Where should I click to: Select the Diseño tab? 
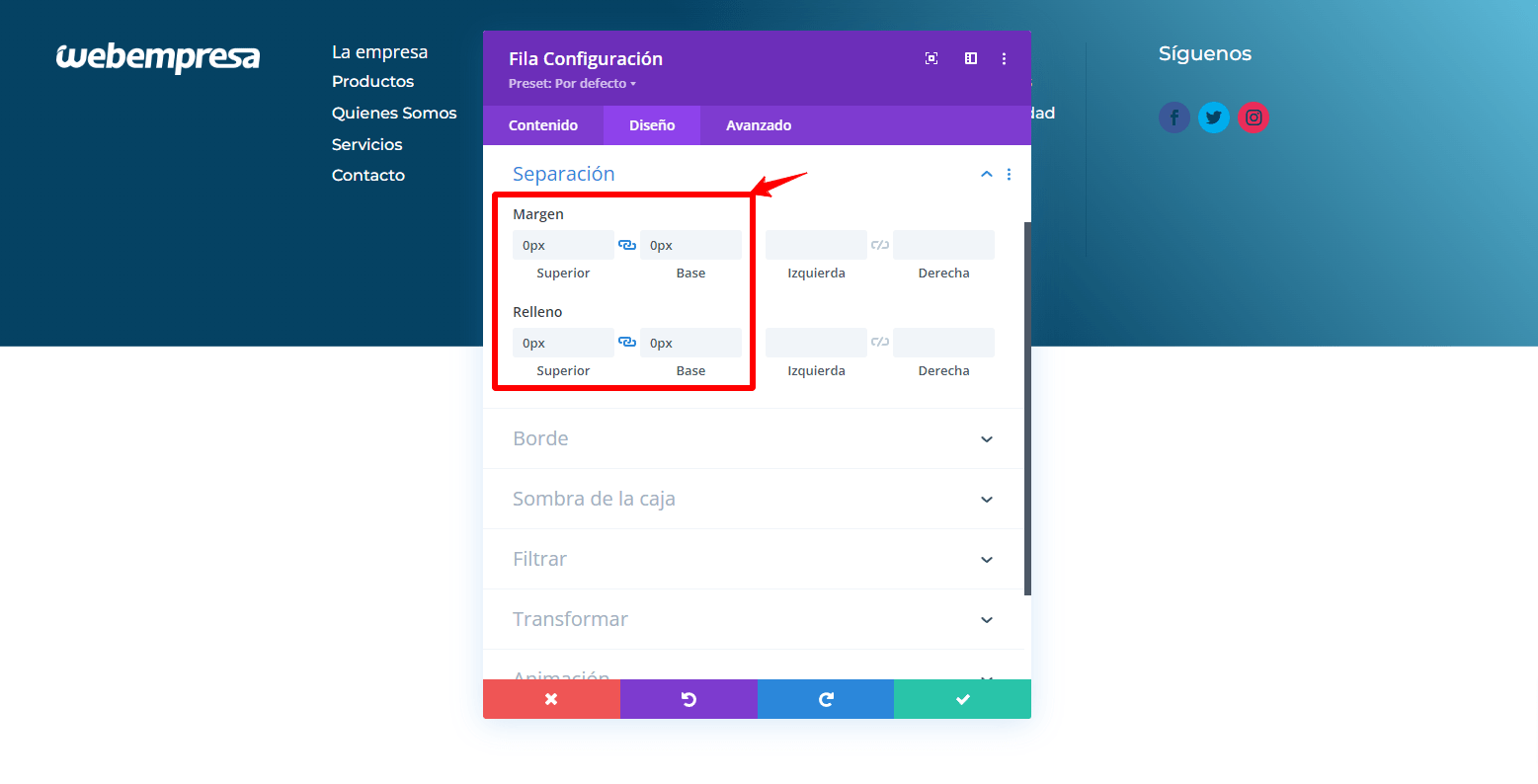point(652,125)
